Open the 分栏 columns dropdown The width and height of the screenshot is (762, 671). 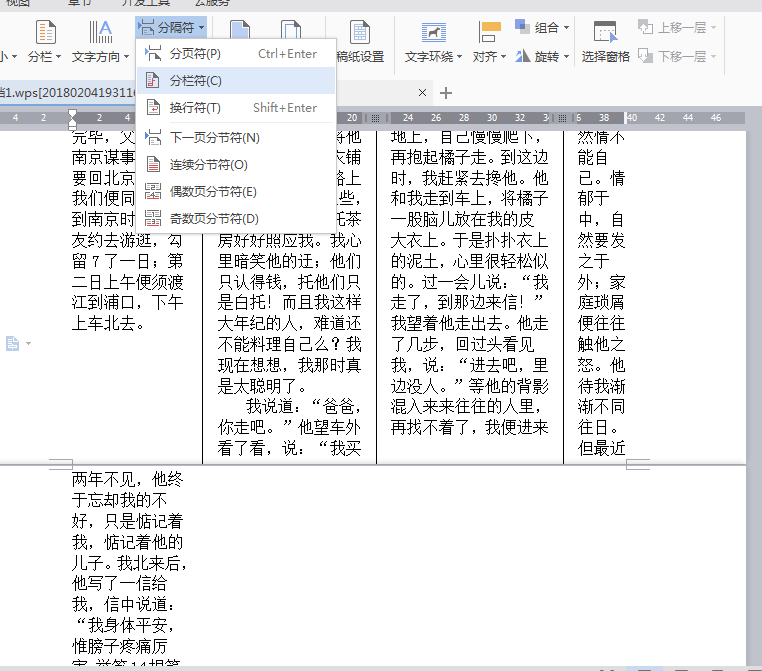coord(45,57)
